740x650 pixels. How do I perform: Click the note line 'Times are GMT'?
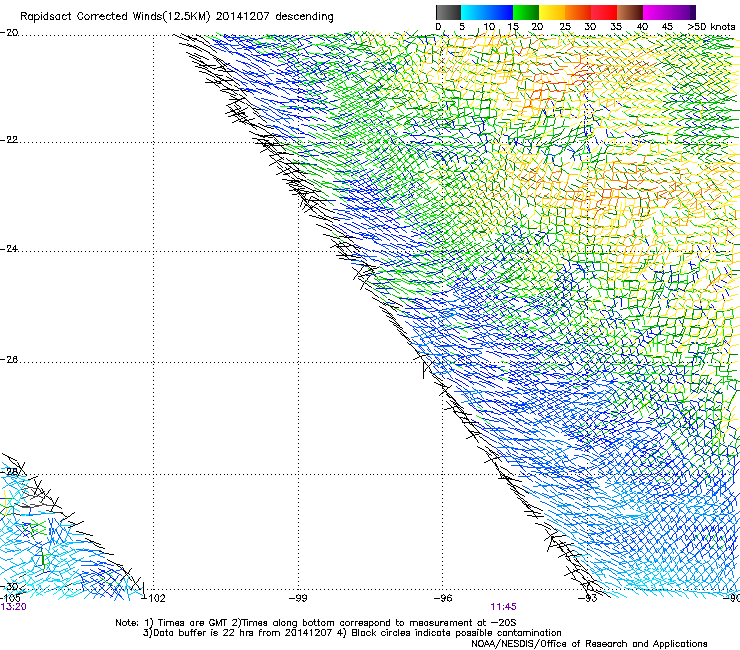point(193,623)
